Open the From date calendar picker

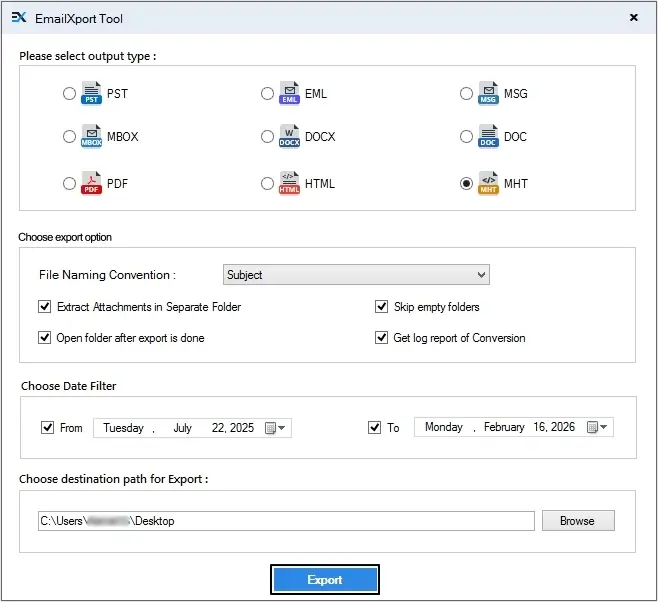coord(276,428)
